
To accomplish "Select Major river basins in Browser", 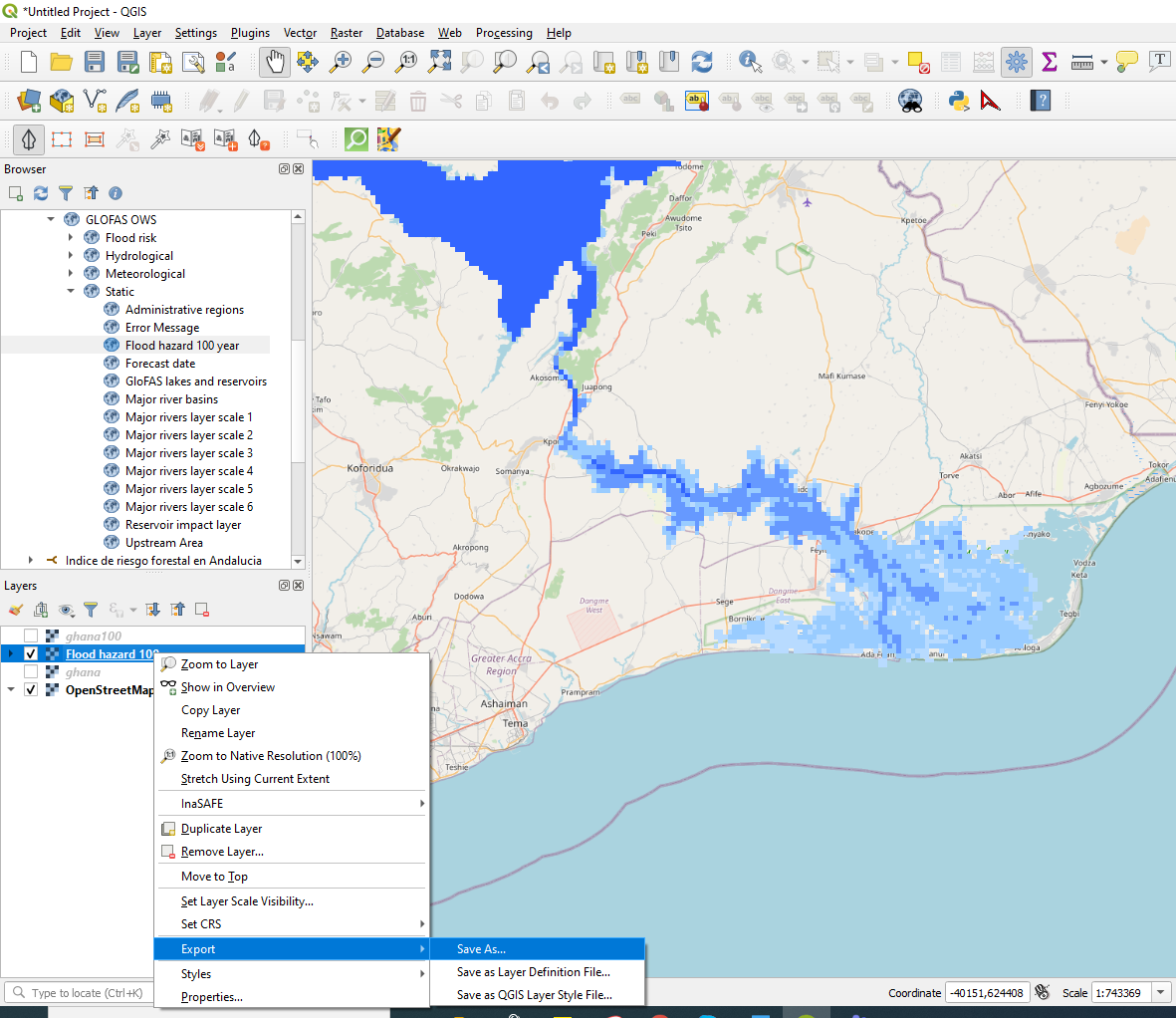I will point(171,399).
